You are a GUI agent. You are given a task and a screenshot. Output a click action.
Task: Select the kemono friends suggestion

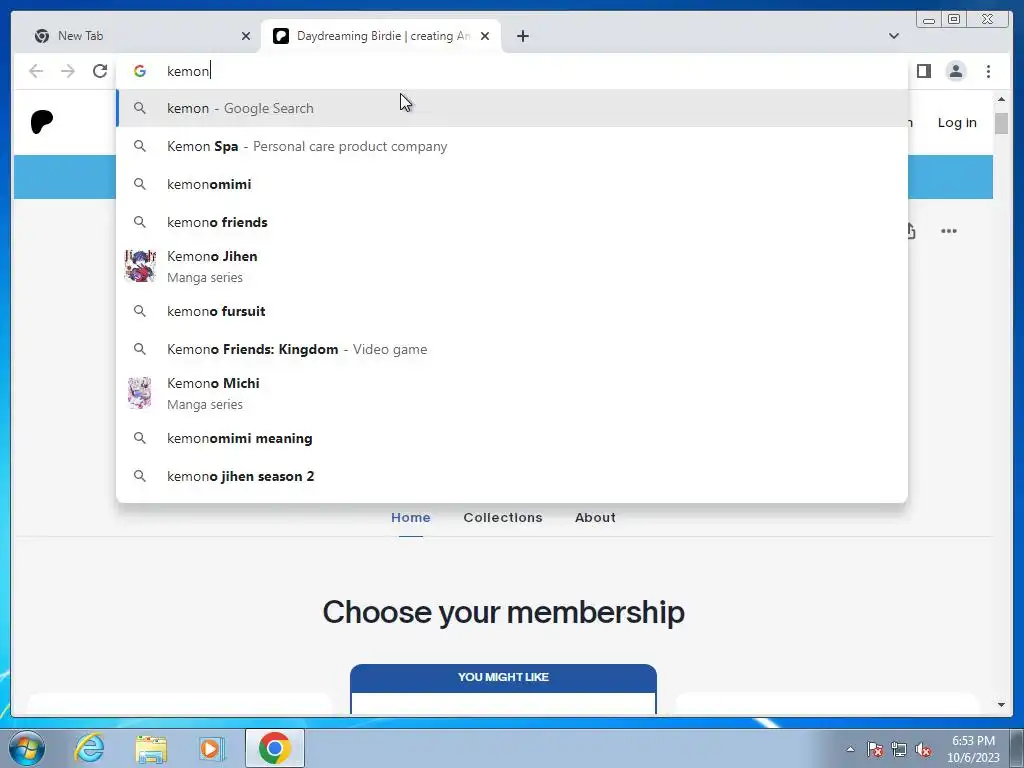pos(512,222)
